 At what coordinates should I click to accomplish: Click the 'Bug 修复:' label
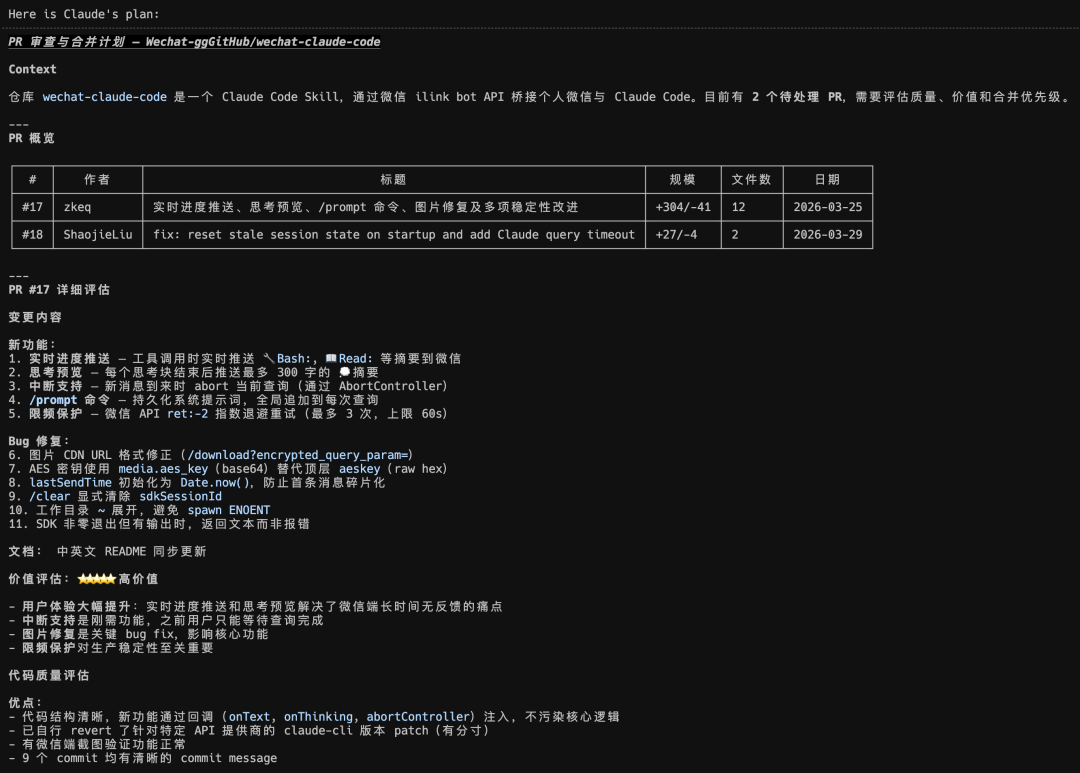[39, 441]
